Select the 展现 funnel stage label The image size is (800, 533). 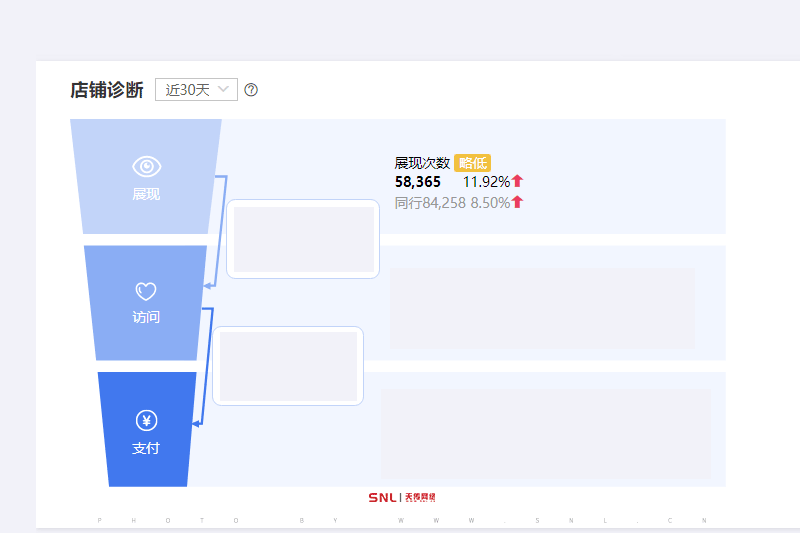point(146,194)
